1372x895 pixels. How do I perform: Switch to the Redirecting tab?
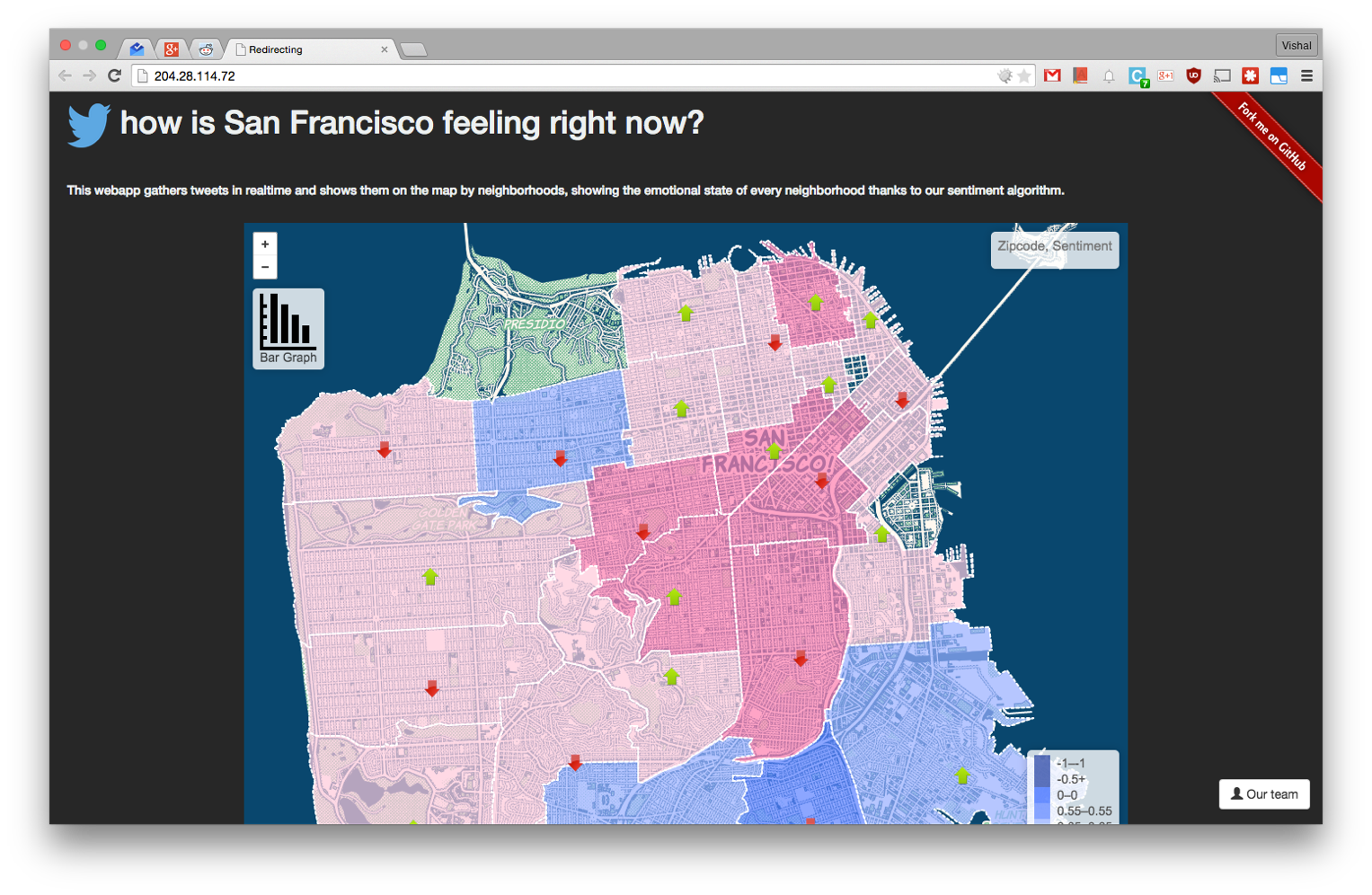click(x=310, y=49)
